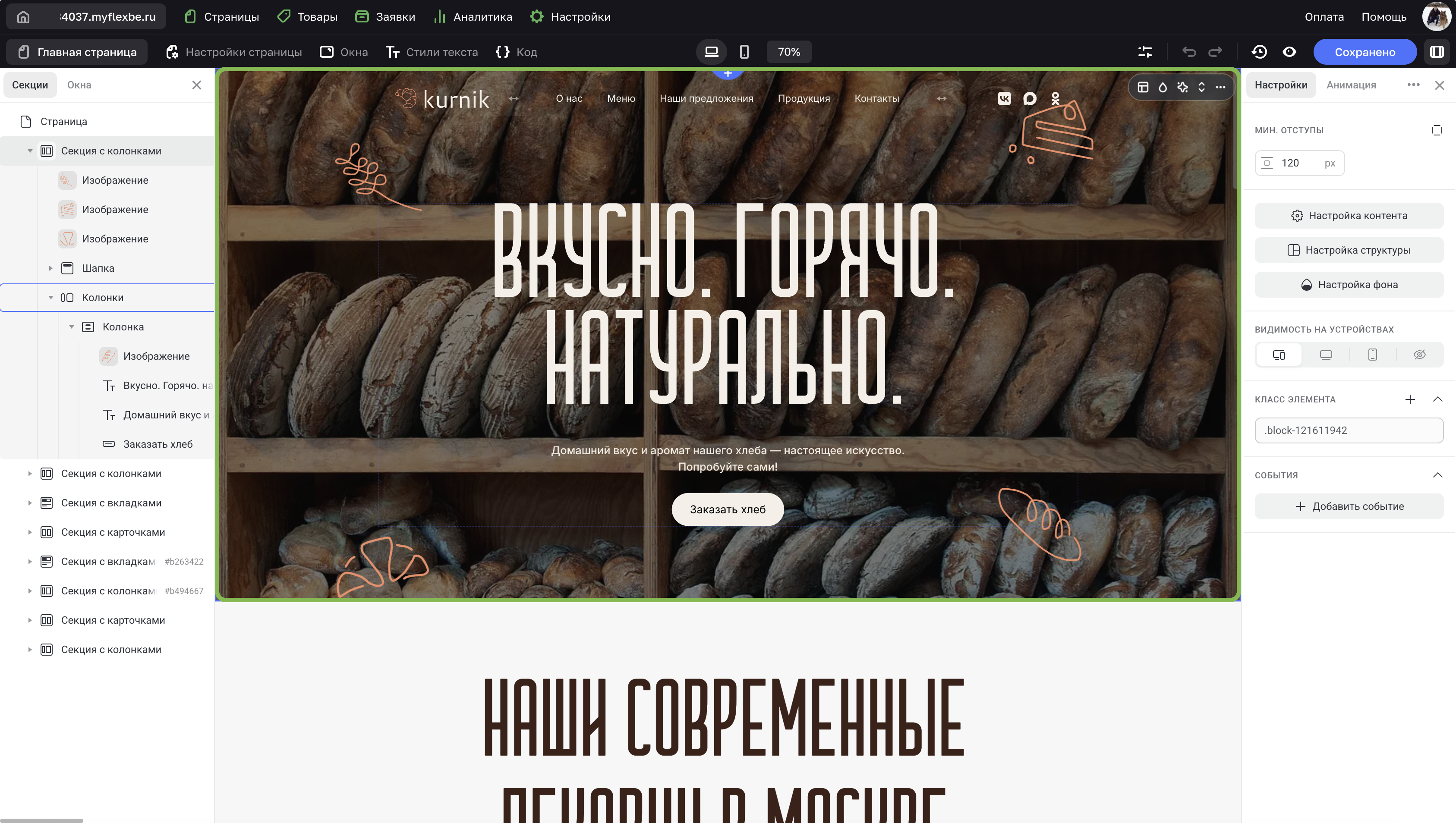Switch to desktop preview mode

(711, 52)
